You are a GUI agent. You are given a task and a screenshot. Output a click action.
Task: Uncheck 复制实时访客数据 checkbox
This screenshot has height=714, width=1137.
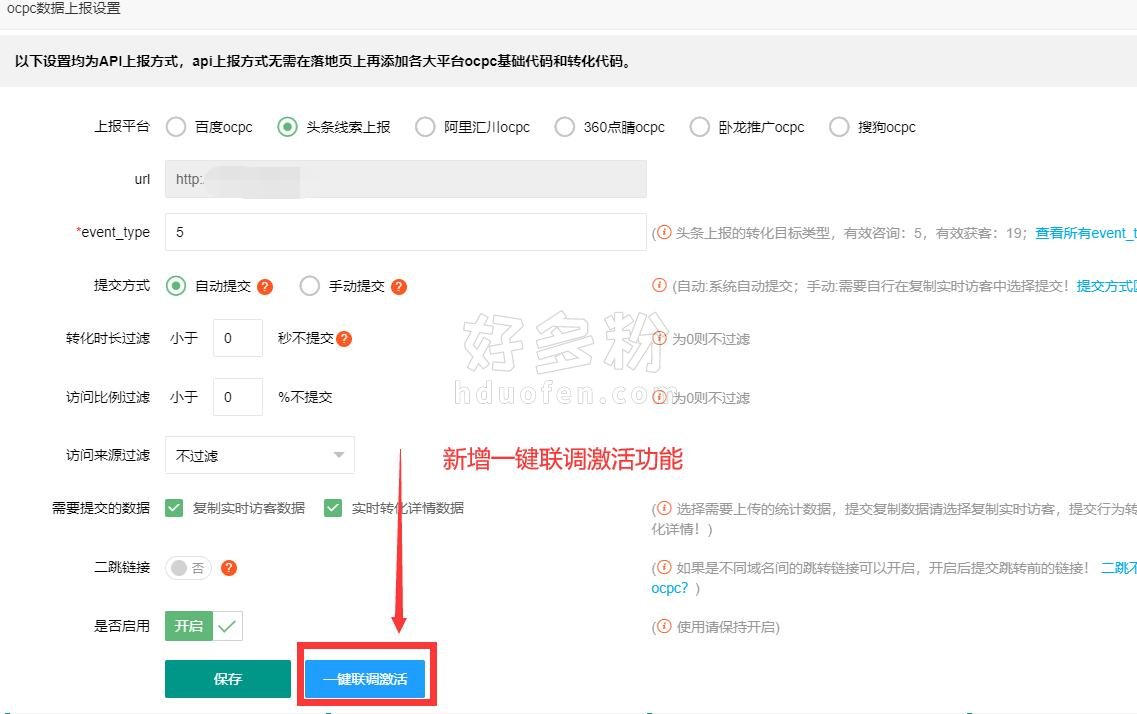click(174, 508)
